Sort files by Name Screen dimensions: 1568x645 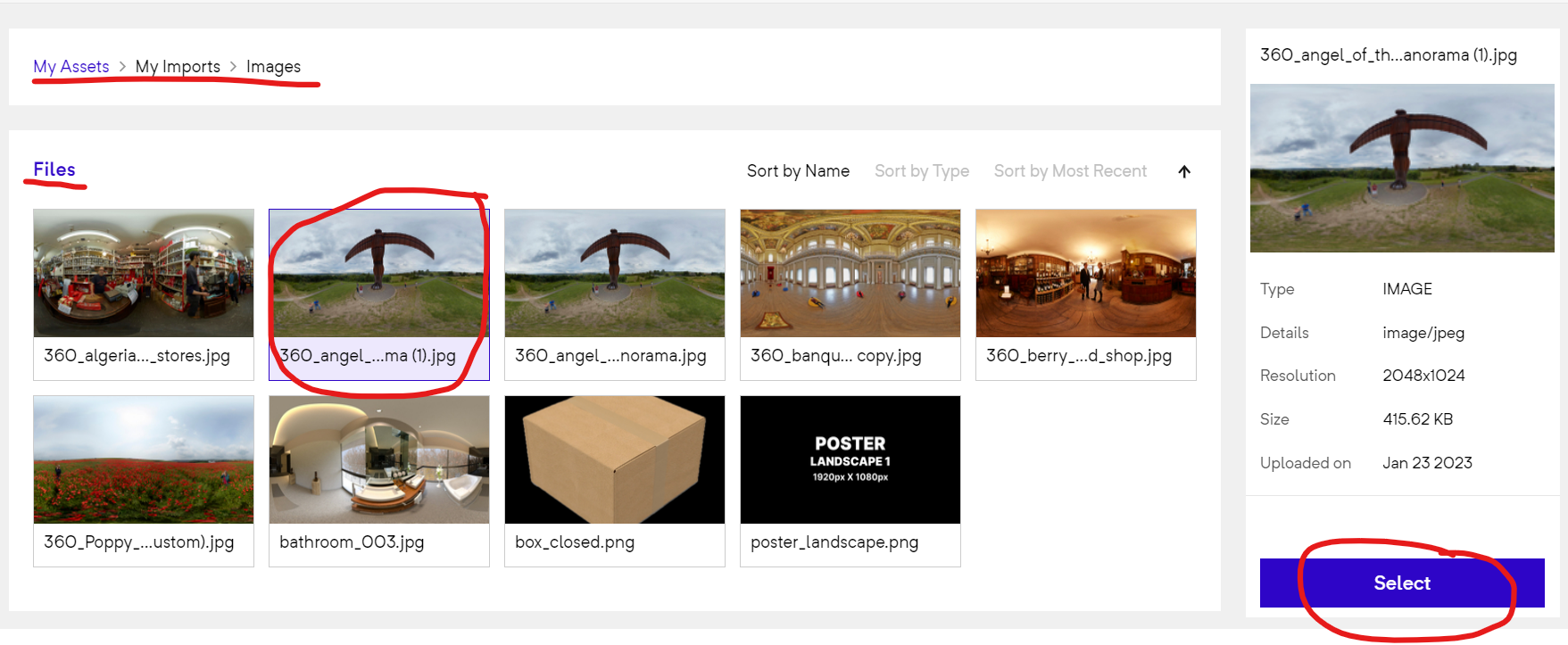pos(798,171)
